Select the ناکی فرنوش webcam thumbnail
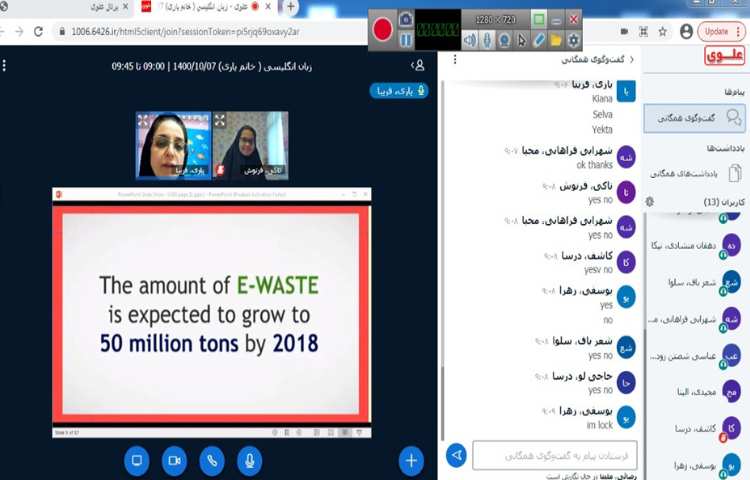The image size is (750, 480). click(x=250, y=145)
